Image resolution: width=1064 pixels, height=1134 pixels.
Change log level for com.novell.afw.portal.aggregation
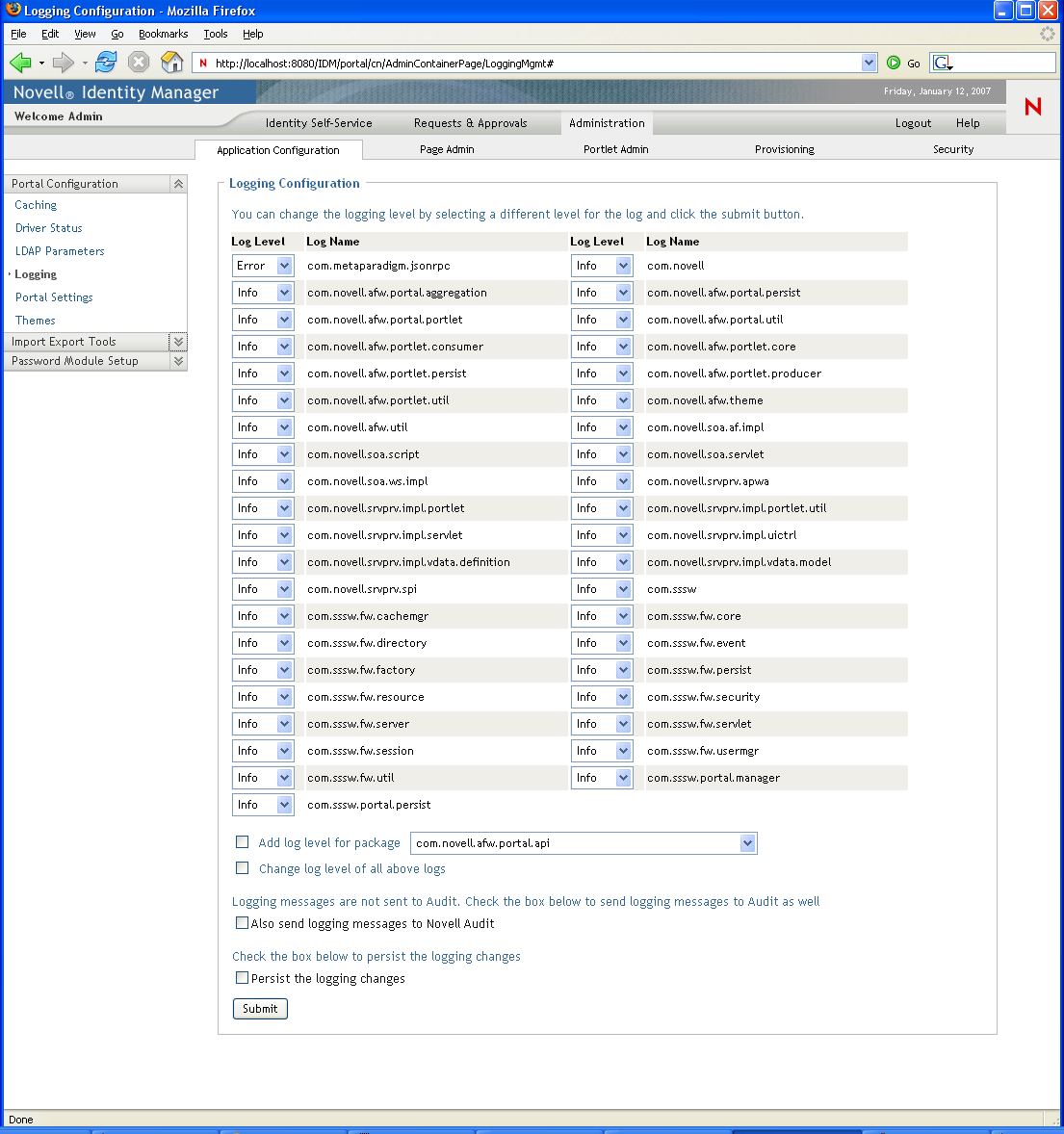click(x=263, y=293)
